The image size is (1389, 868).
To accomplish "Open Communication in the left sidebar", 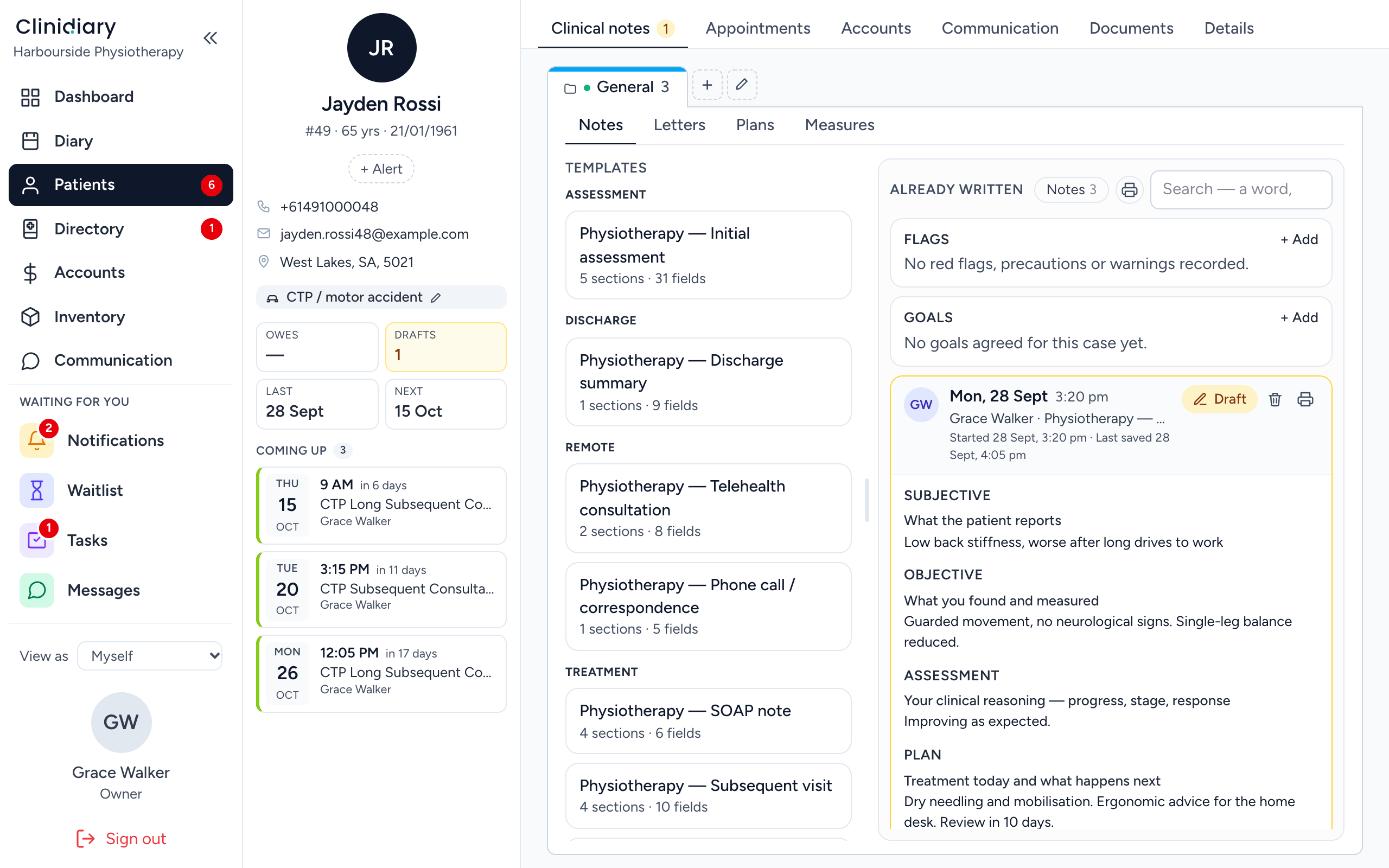I will (x=120, y=361).
